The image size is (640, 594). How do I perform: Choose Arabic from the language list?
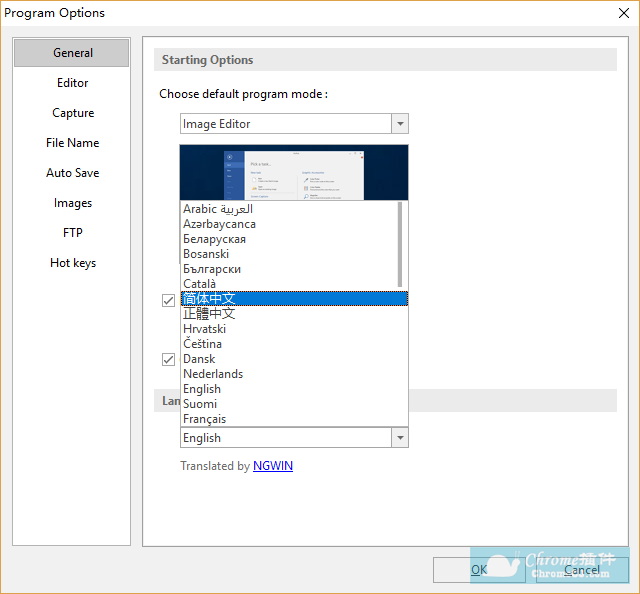tap(289, 209)
